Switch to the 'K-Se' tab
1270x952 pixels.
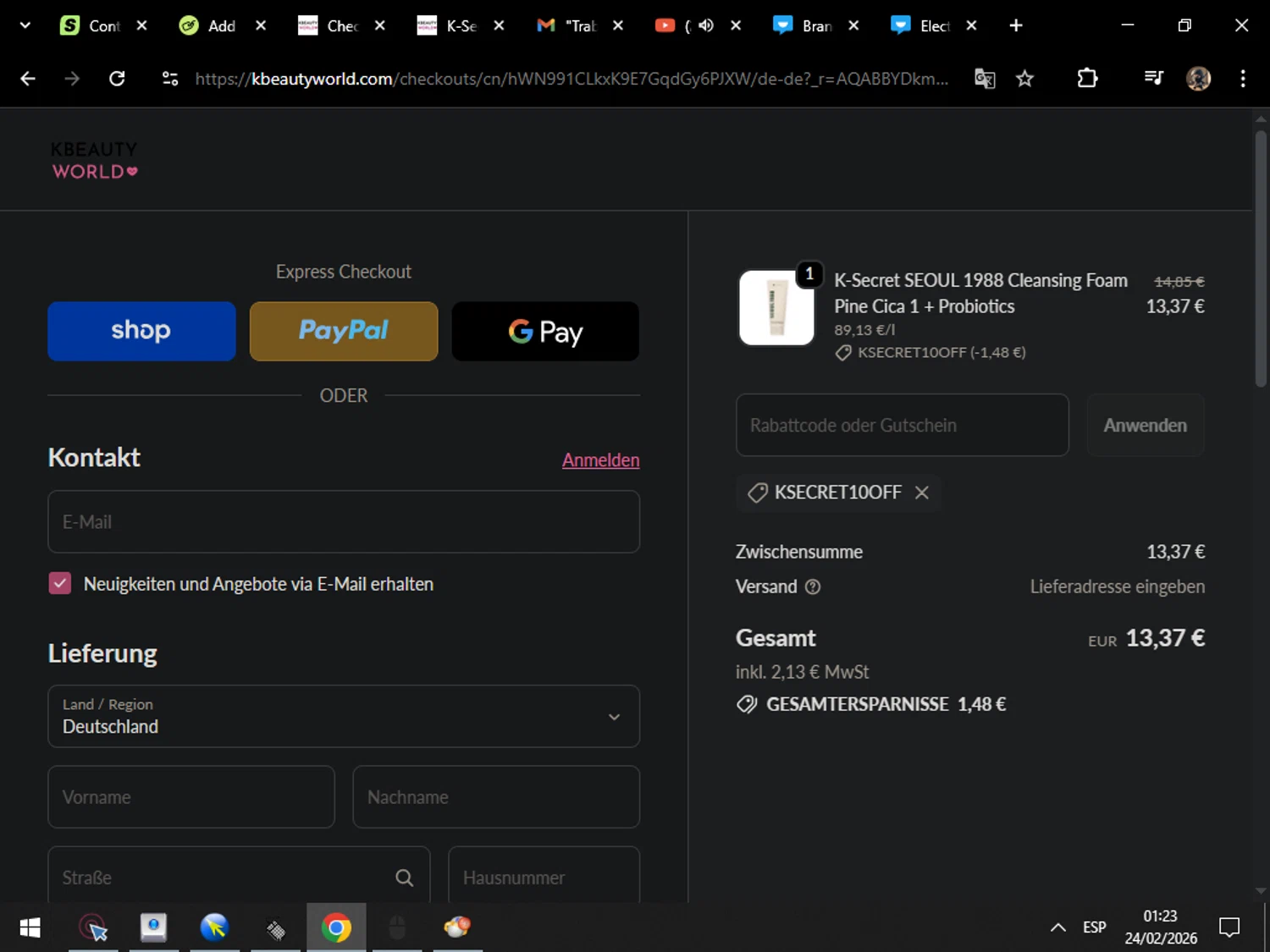click(448, 25)
